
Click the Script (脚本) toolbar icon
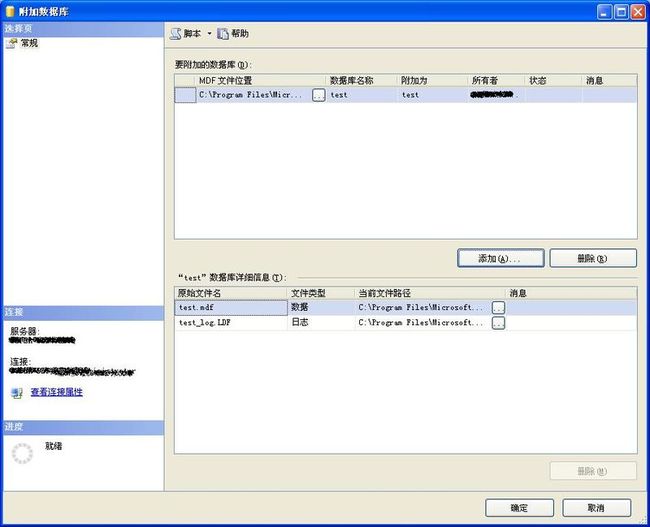tap(176, 34)
